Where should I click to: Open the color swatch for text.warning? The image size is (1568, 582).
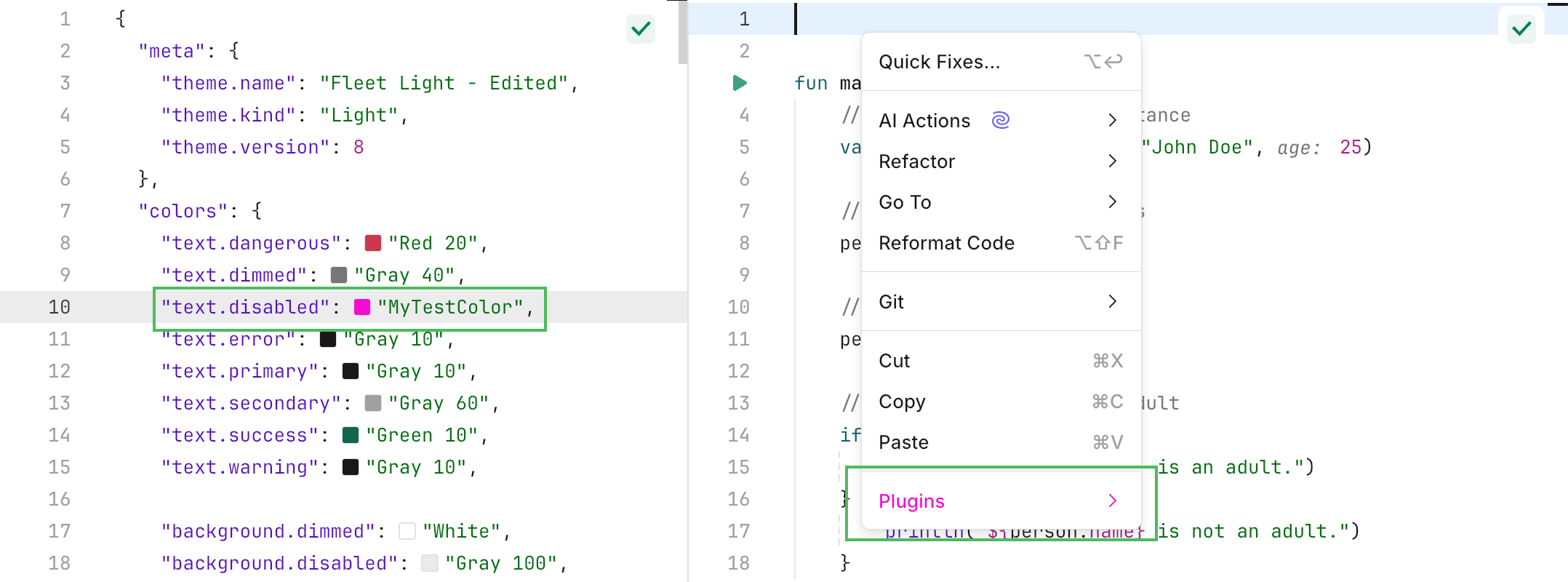pos(351,467)
